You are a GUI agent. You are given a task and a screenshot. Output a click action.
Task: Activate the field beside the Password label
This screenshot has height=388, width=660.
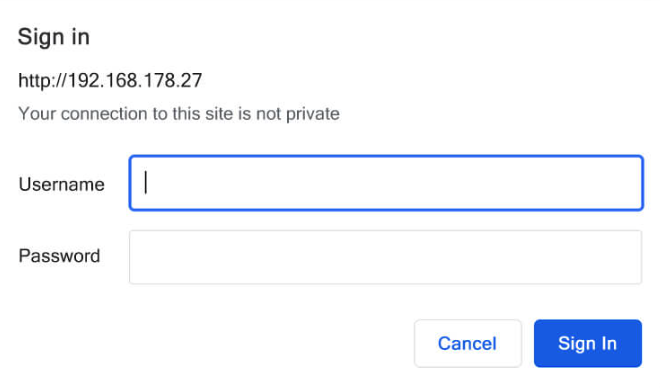(385, 257)
